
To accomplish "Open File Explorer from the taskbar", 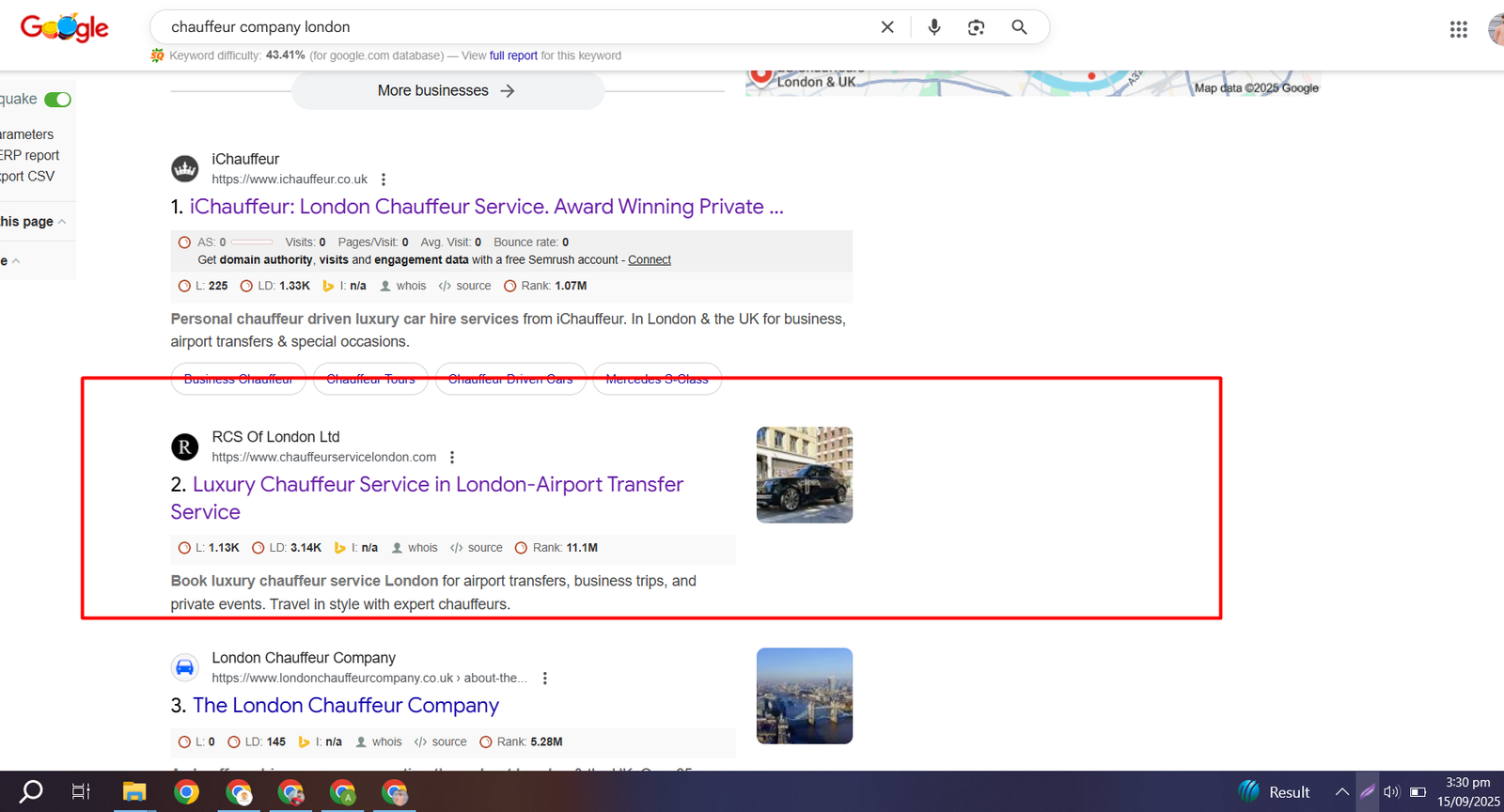I will pos(134,792).
